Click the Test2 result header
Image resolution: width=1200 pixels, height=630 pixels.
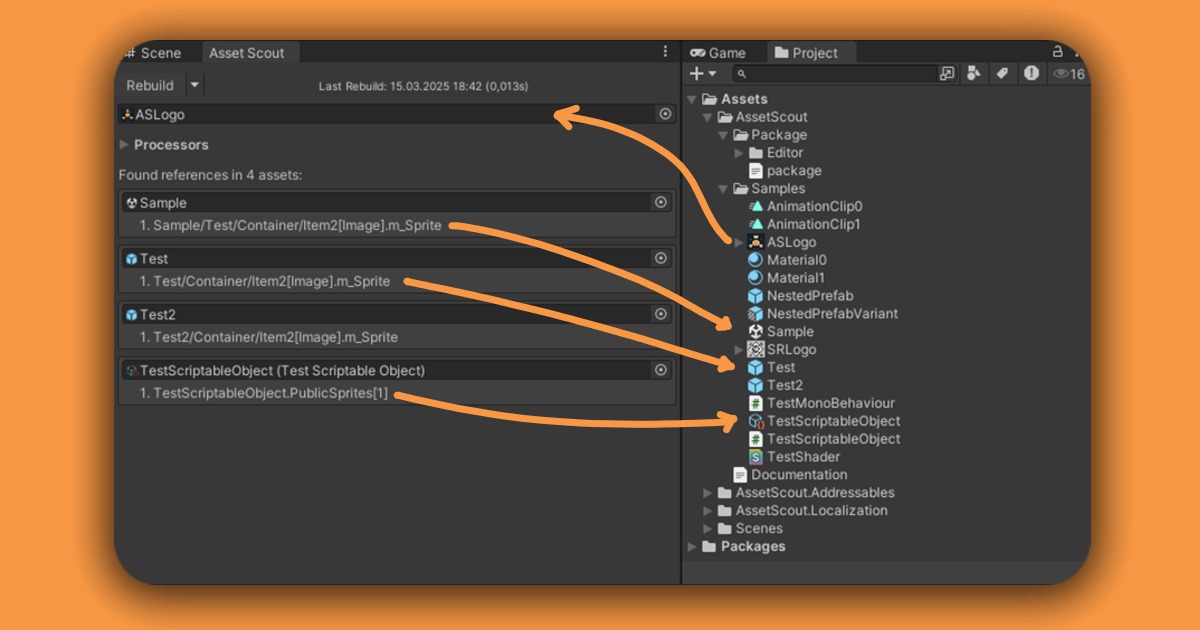coord(397,314)
